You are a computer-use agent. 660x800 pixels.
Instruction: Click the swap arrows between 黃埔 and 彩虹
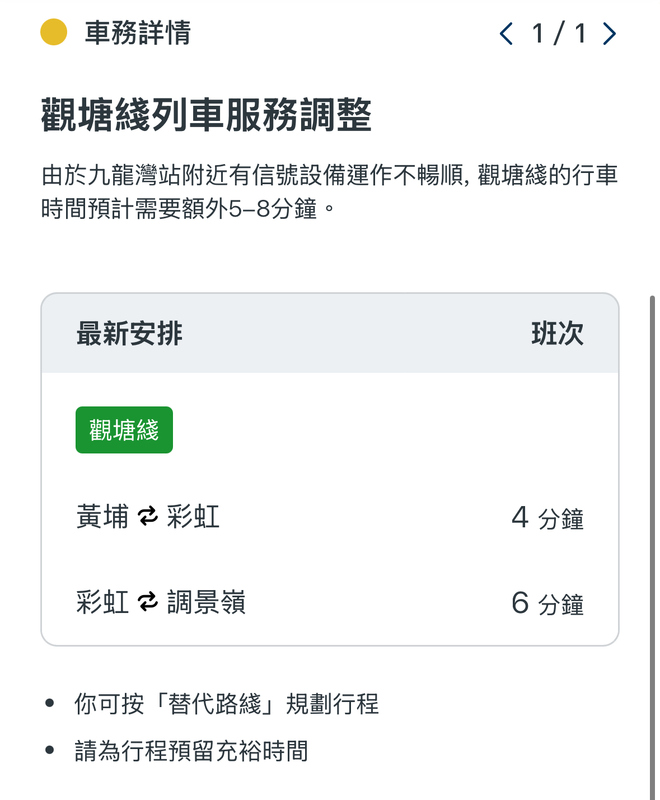(148, 517)
